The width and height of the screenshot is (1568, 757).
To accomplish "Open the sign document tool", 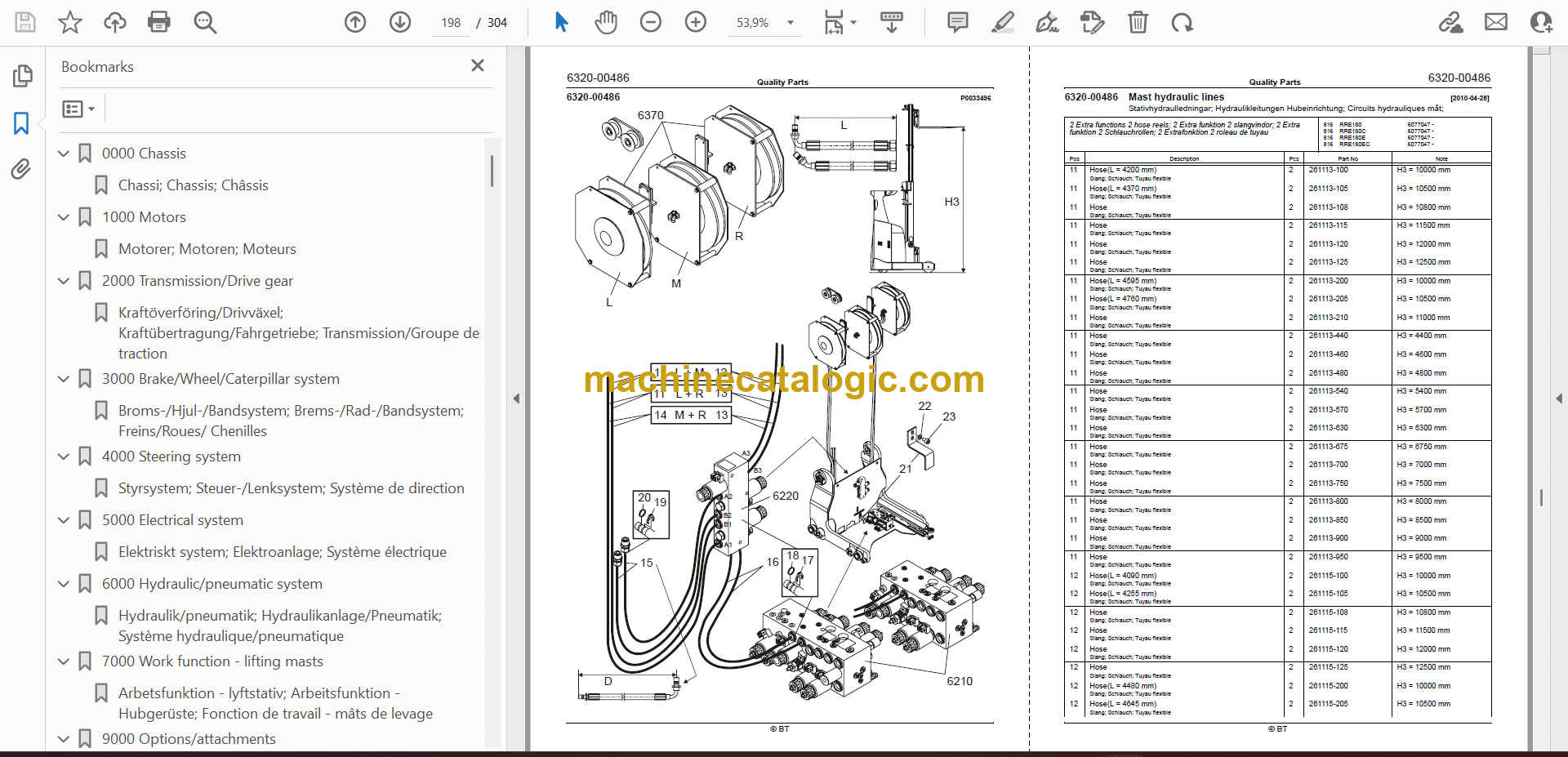I will pos(1047,22).
